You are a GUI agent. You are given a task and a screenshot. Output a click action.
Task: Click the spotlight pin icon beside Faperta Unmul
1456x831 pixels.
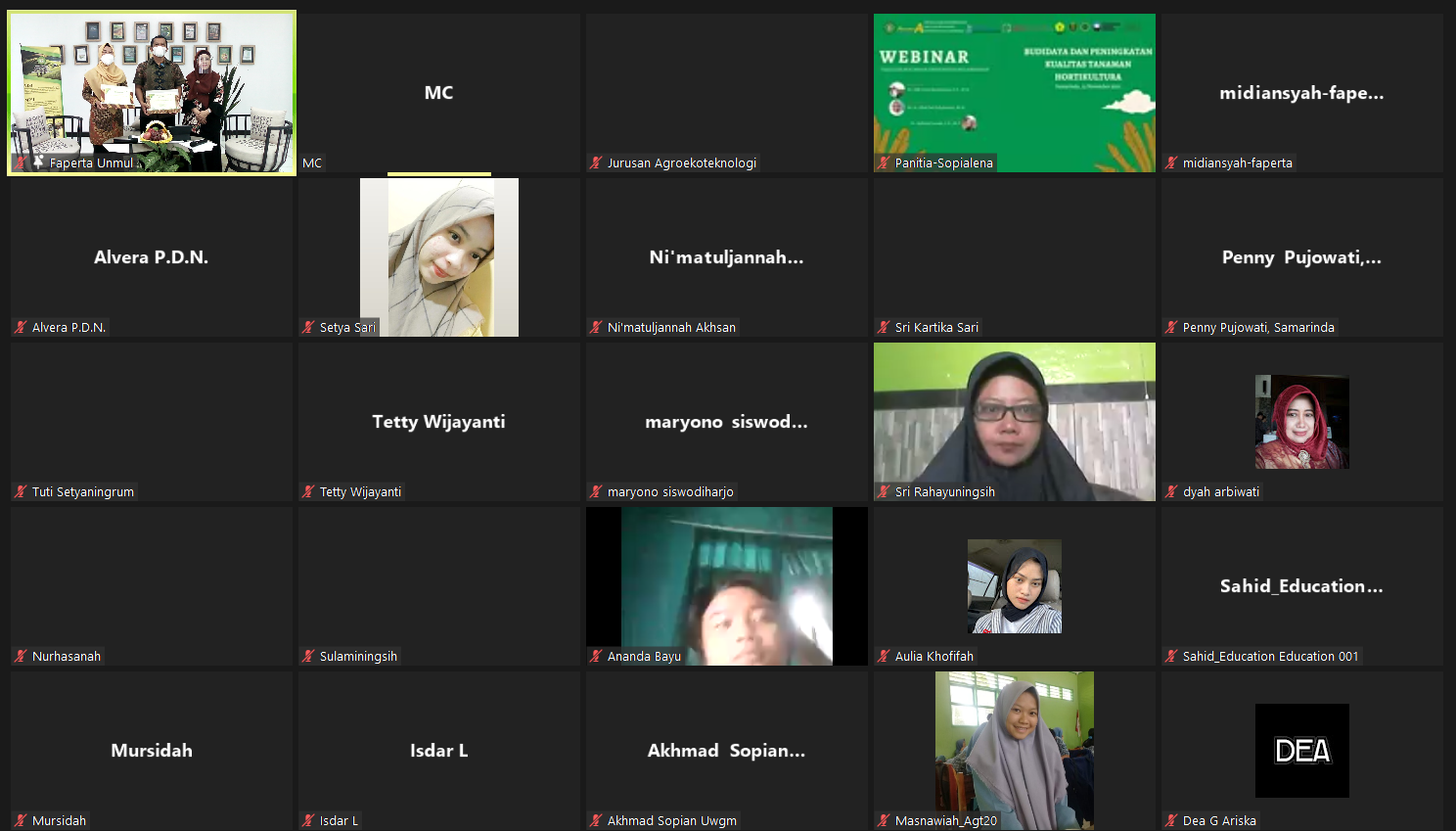click(x=38, y=162)
